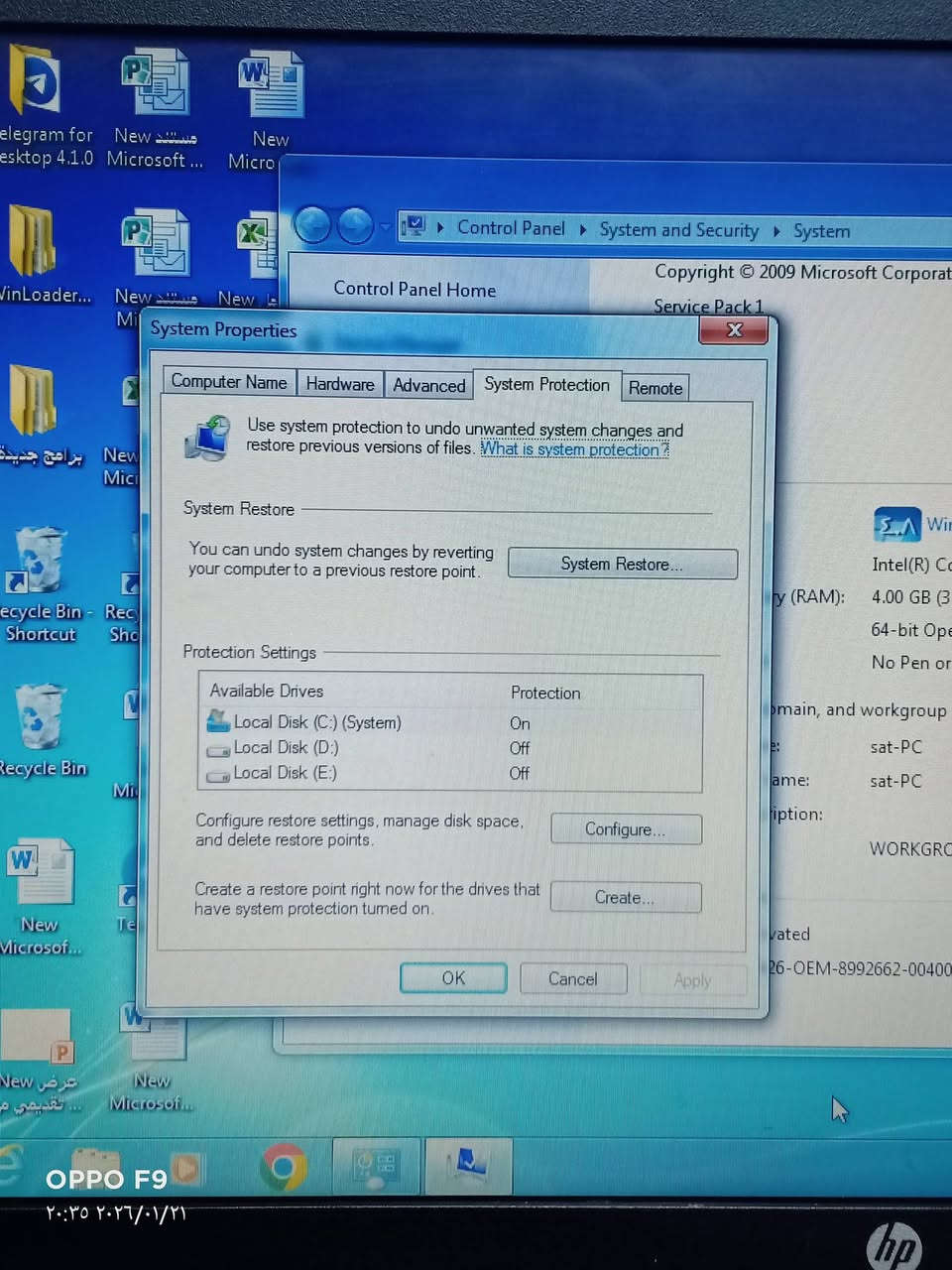This screenshot has height=1270, width=952.
Task: Open the New Microsoft Word document icon
Action: pos(40,873)
